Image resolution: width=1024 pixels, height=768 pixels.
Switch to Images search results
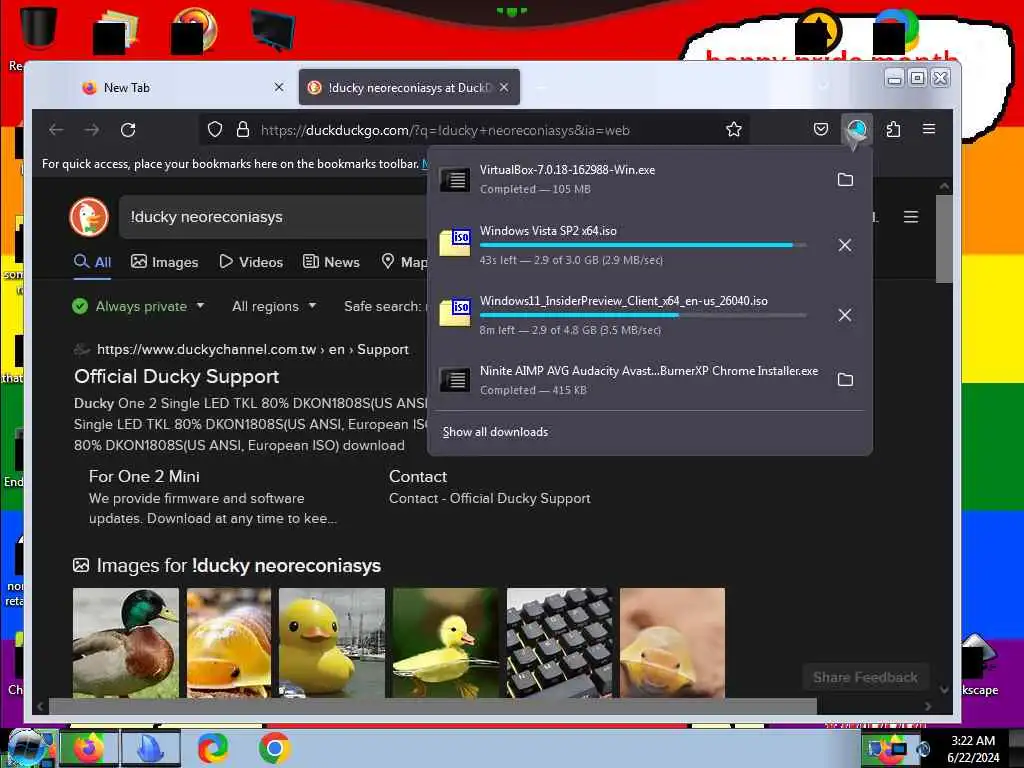(x=165, y=262)
